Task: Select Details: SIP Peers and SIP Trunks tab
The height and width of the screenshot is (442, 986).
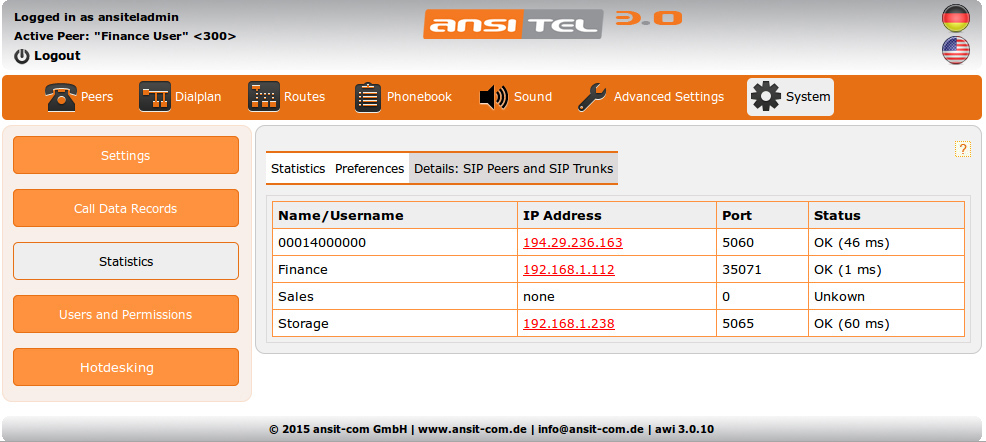Action: click(513, 169)
